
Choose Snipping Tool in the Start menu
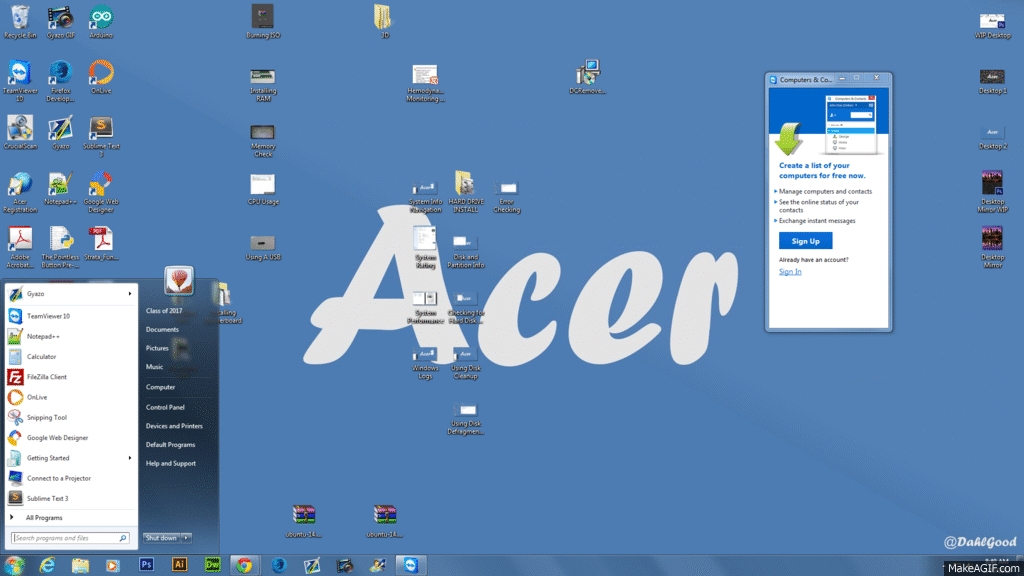click(x=47, y=417)
